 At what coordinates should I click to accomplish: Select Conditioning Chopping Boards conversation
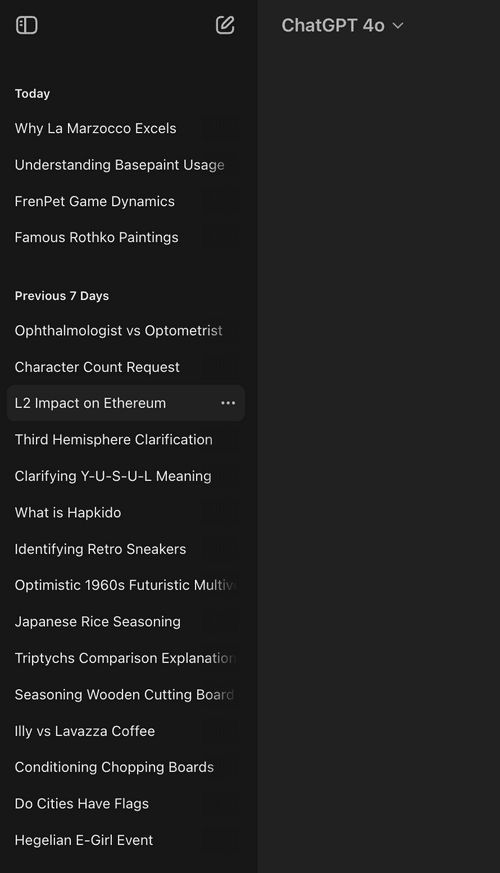point(126,767)
